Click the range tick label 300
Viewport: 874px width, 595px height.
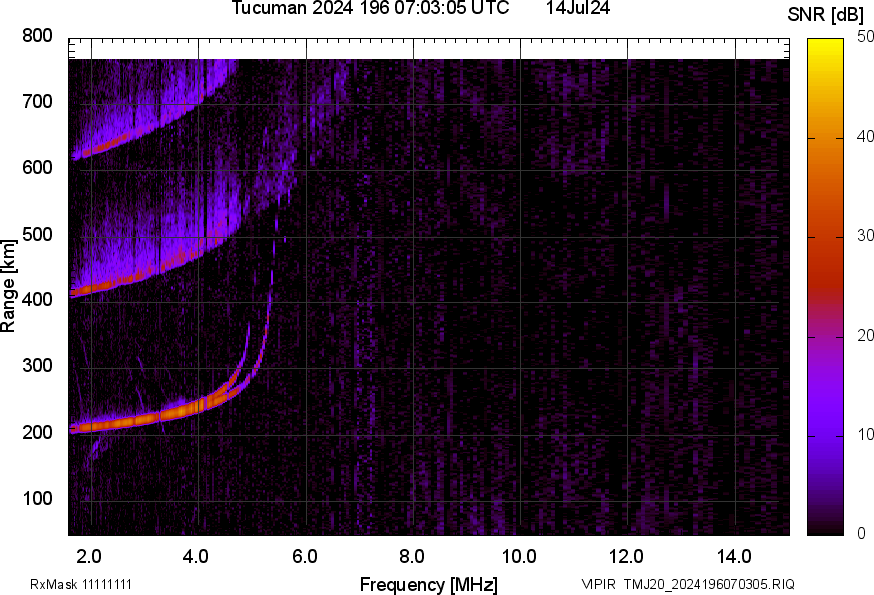(37, 366)
